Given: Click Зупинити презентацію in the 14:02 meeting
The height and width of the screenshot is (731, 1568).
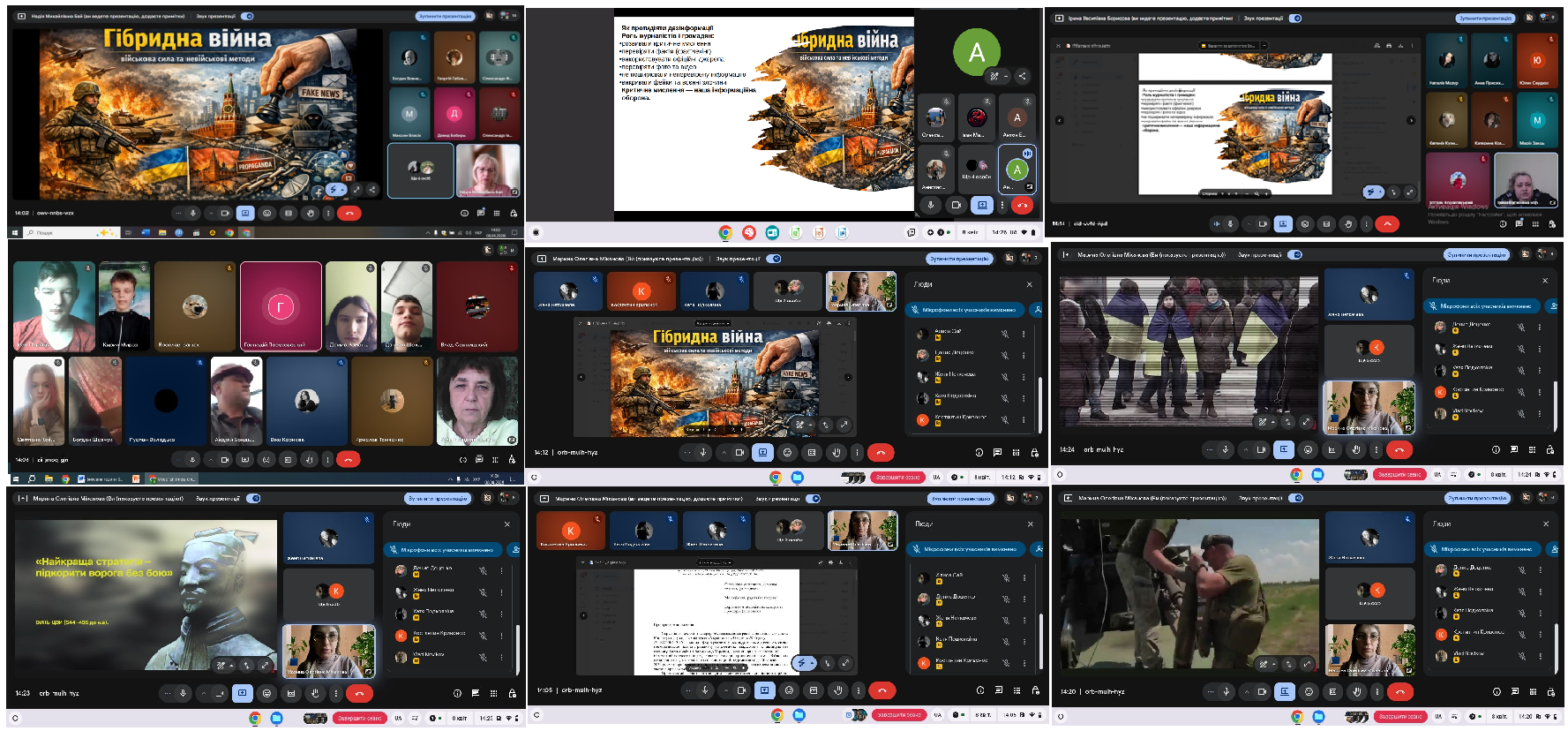Looking at the screenshot, I should pos(445,16).
